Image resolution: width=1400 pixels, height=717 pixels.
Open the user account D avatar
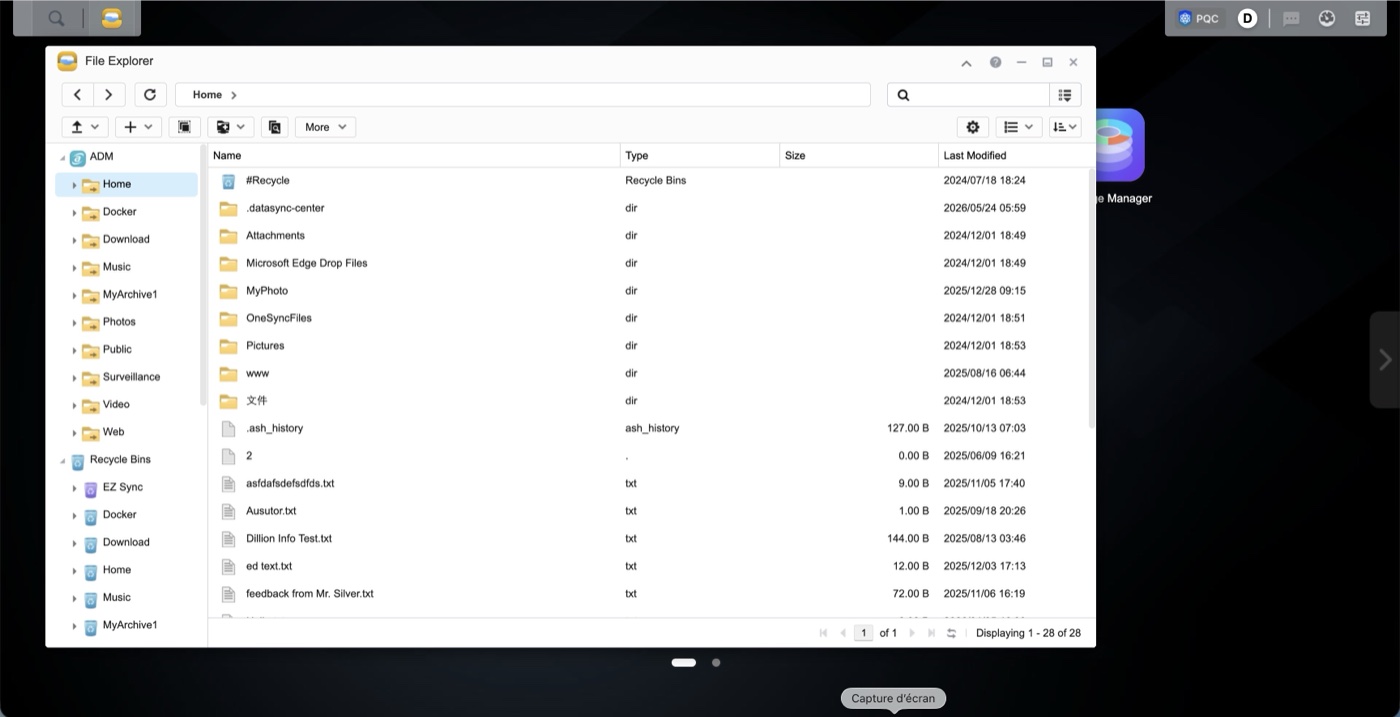pos(1247,18)
